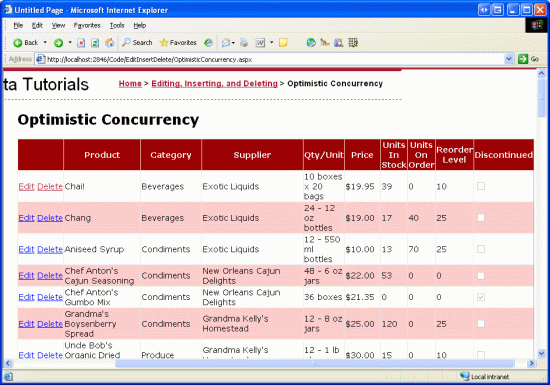This screenshot has height=385, width=550.
Task: Click the horizontal scrollbar right arrow
Action: pos(532,363)
